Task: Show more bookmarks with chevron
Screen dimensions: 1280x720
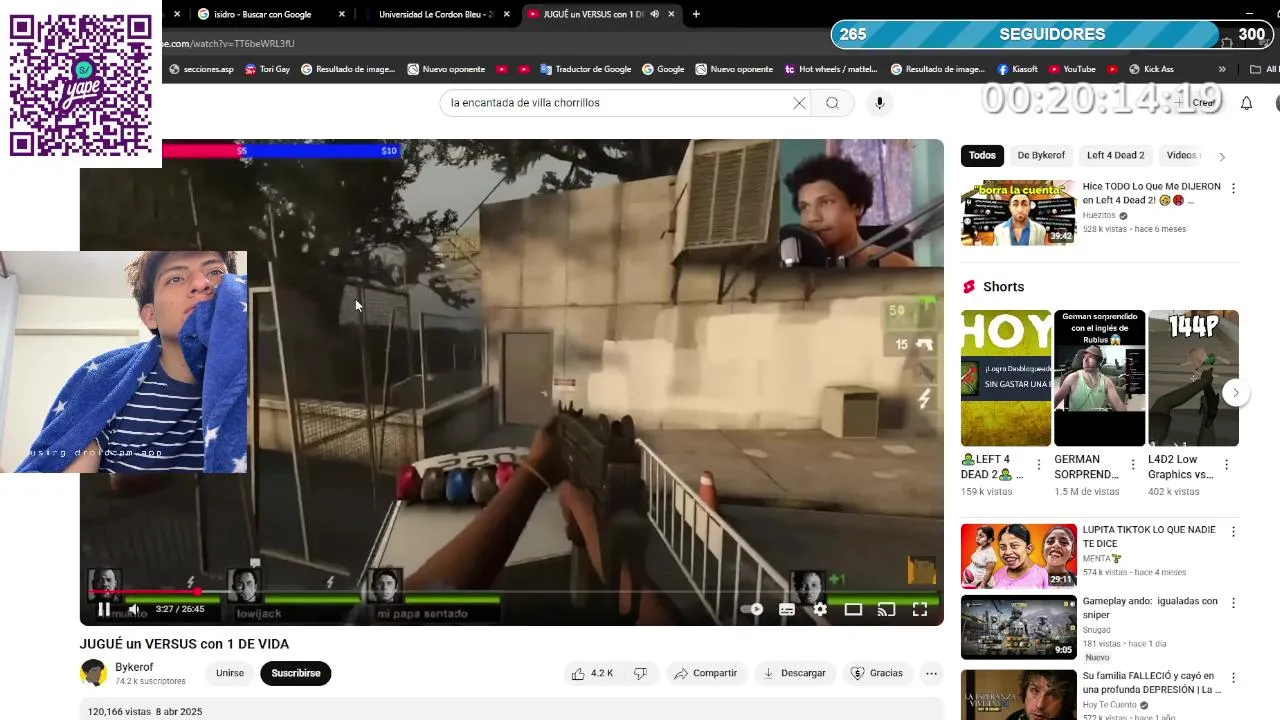Action: pos(1221,69)
